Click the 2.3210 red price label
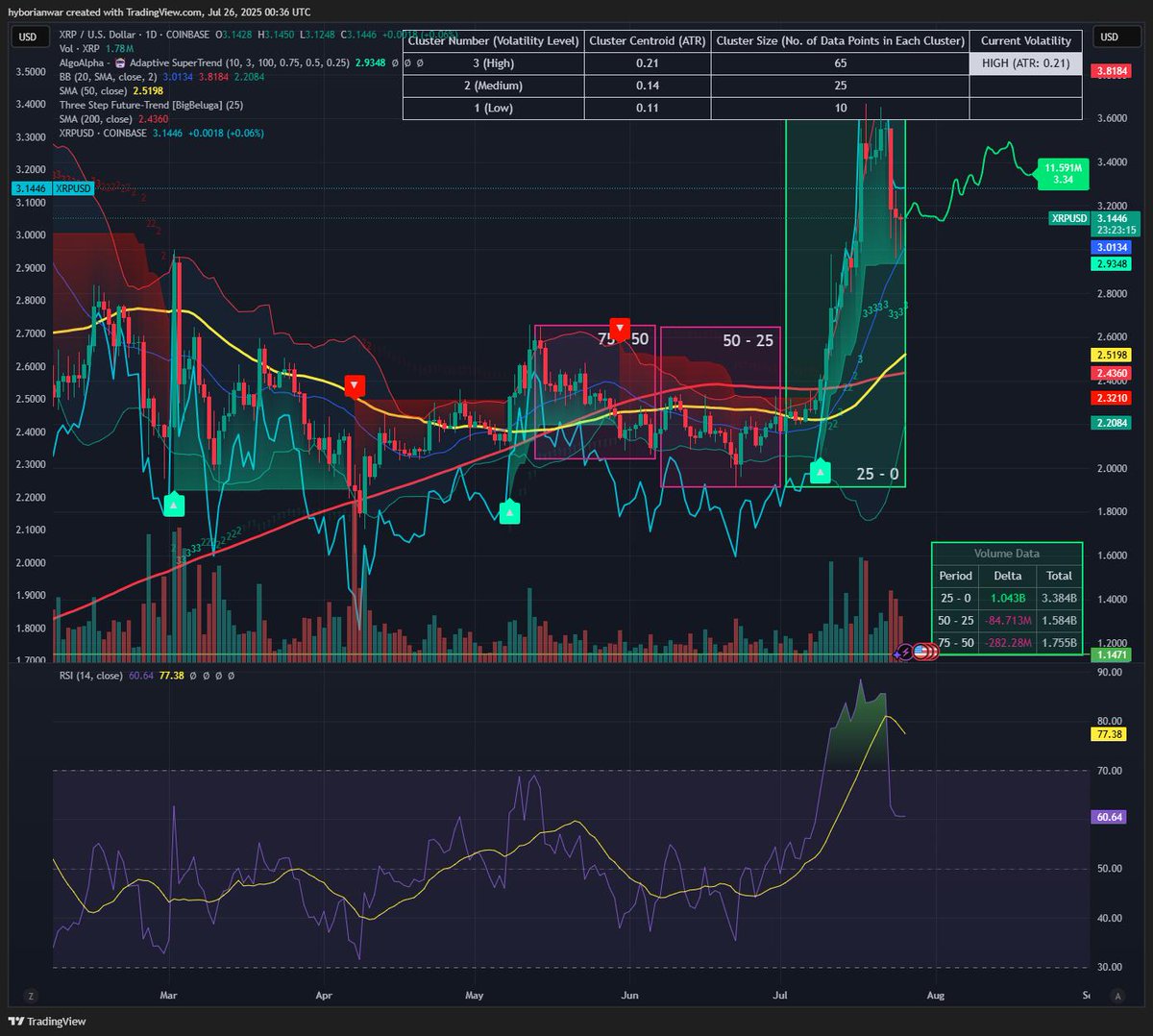The height and width of the screenshot is (1036, 1153). 1112,398
